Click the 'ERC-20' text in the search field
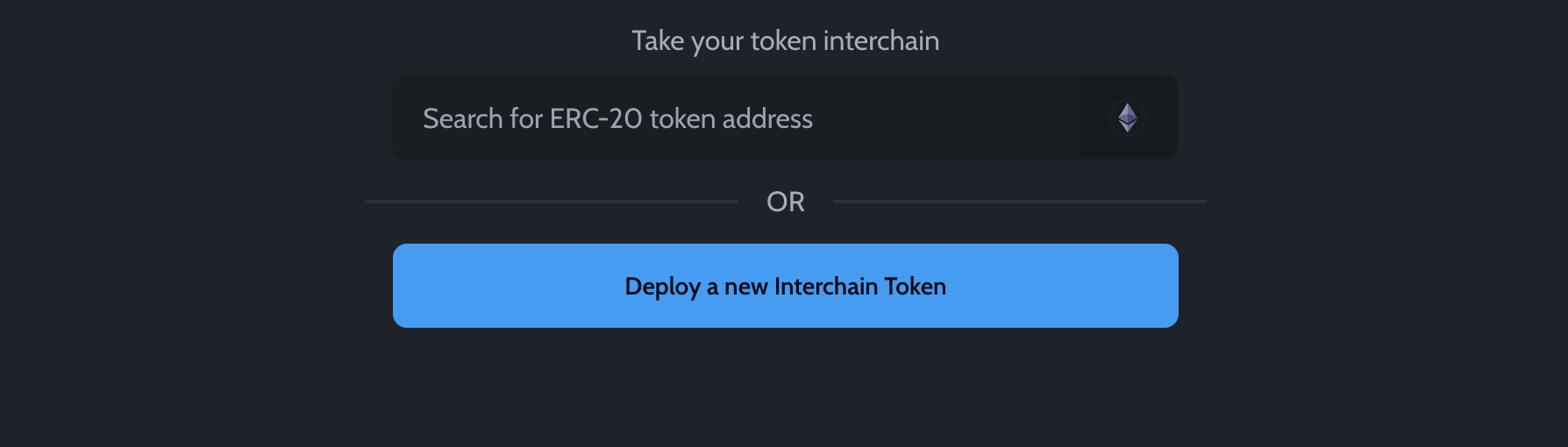This screenshot has width=1568, height=447. coord(595,118)
